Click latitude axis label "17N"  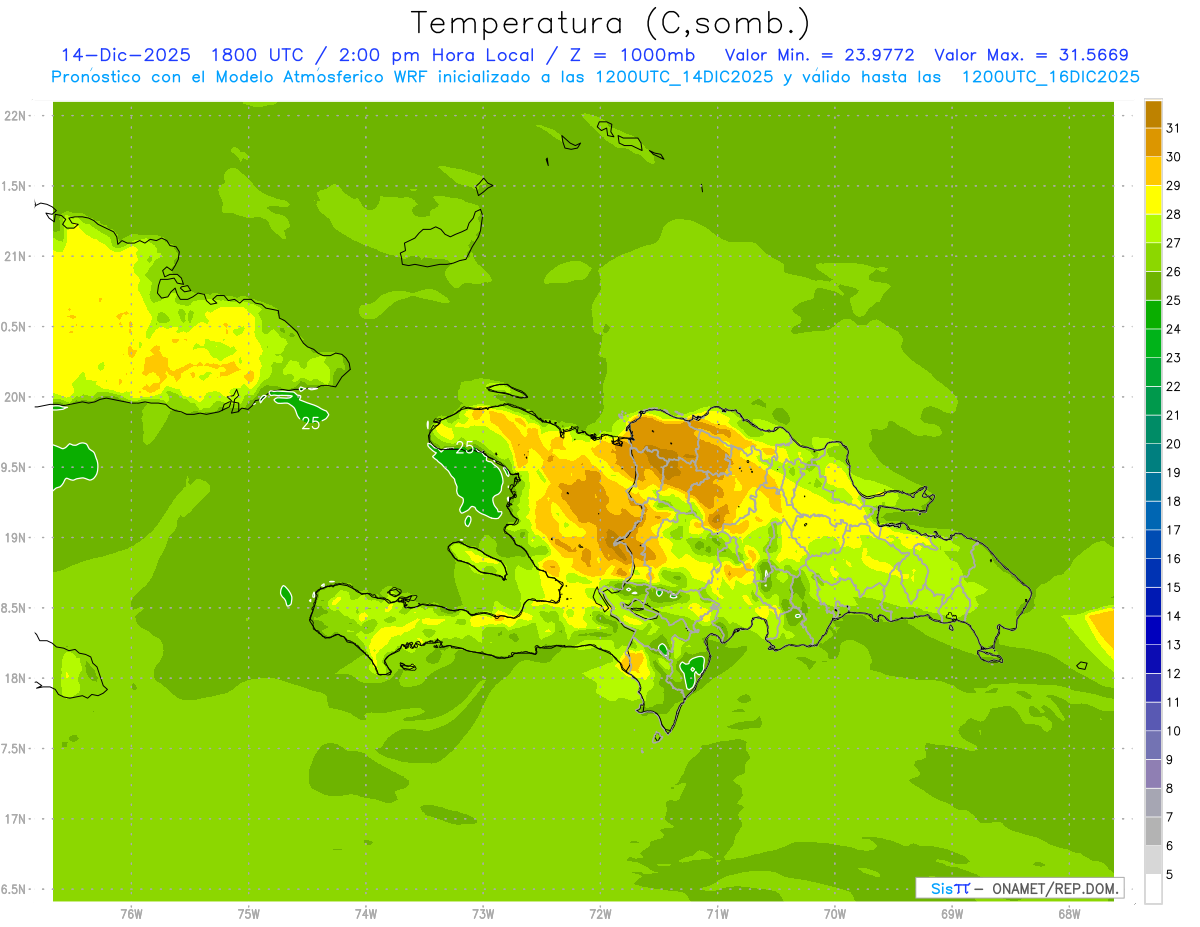tap(16, 819)
